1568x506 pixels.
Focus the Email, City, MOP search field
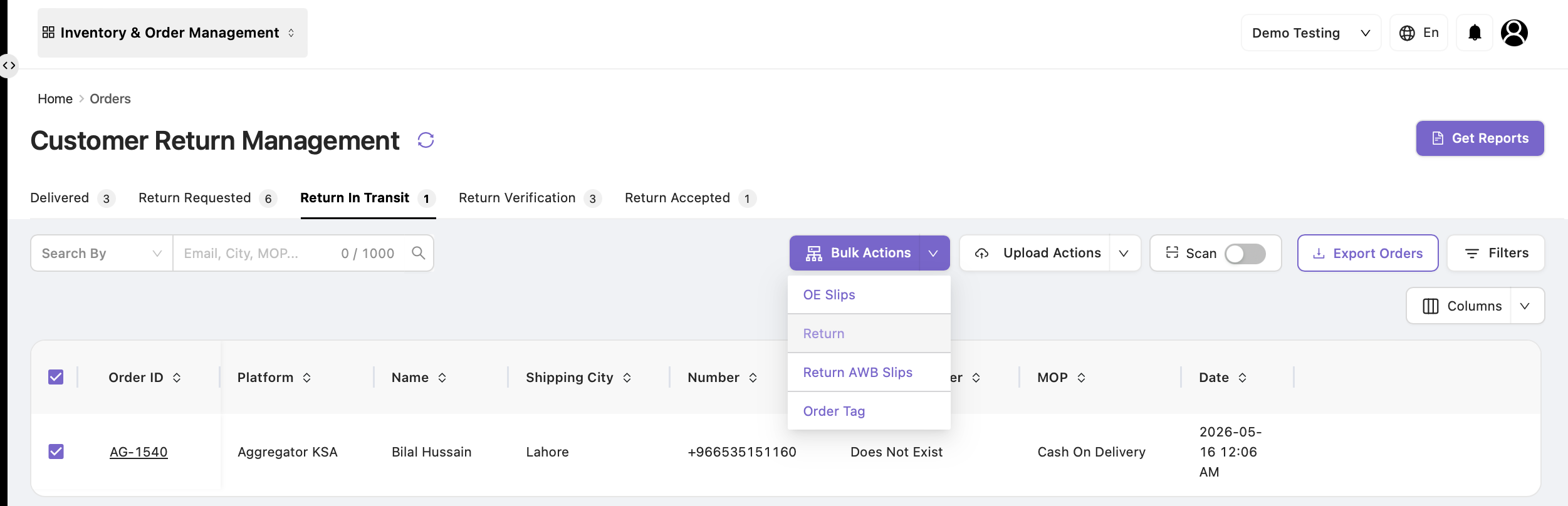pos(258,253)
